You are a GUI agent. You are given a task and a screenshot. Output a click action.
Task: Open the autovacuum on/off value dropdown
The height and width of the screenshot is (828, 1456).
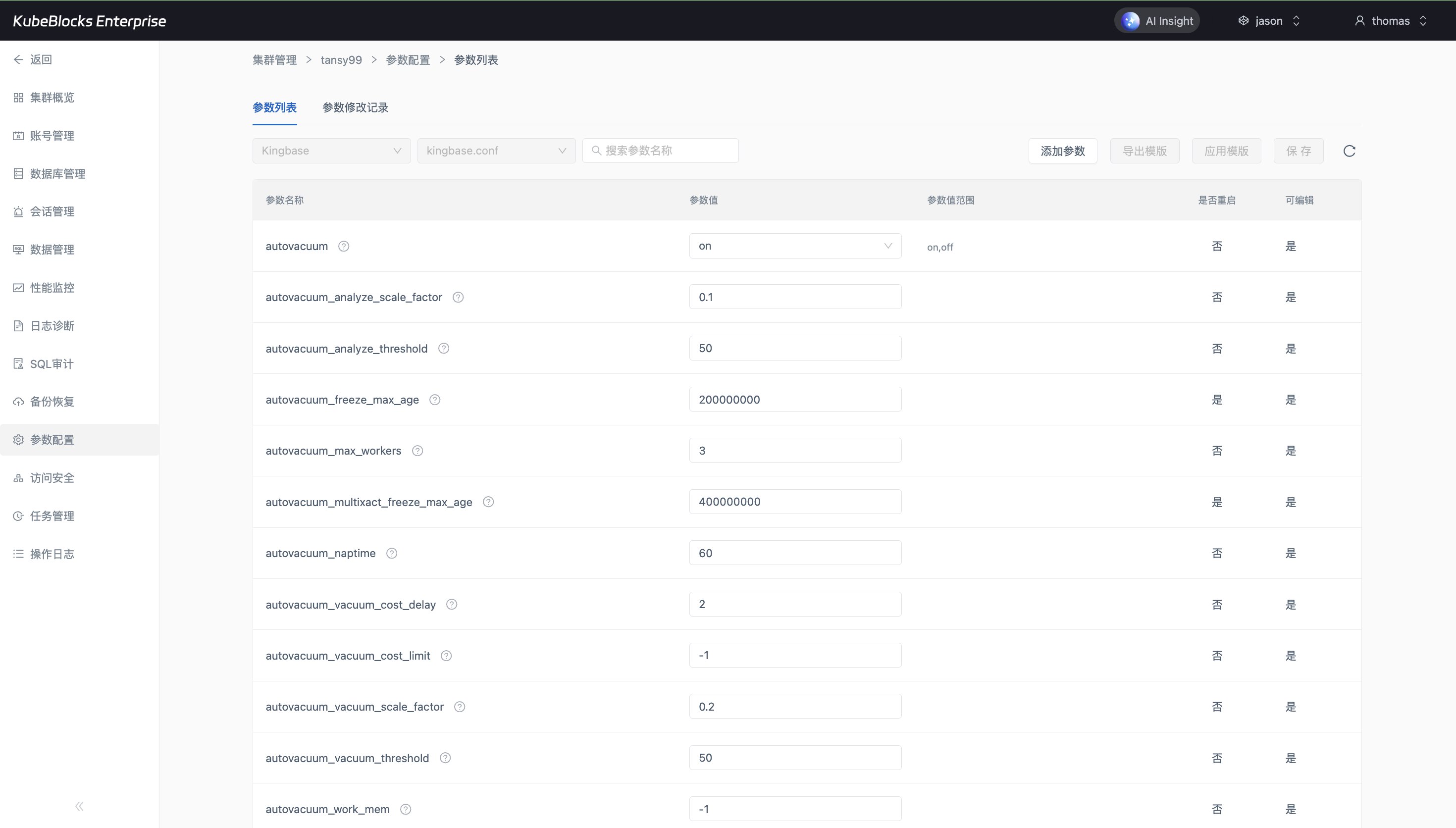click(x=795, y=246)
